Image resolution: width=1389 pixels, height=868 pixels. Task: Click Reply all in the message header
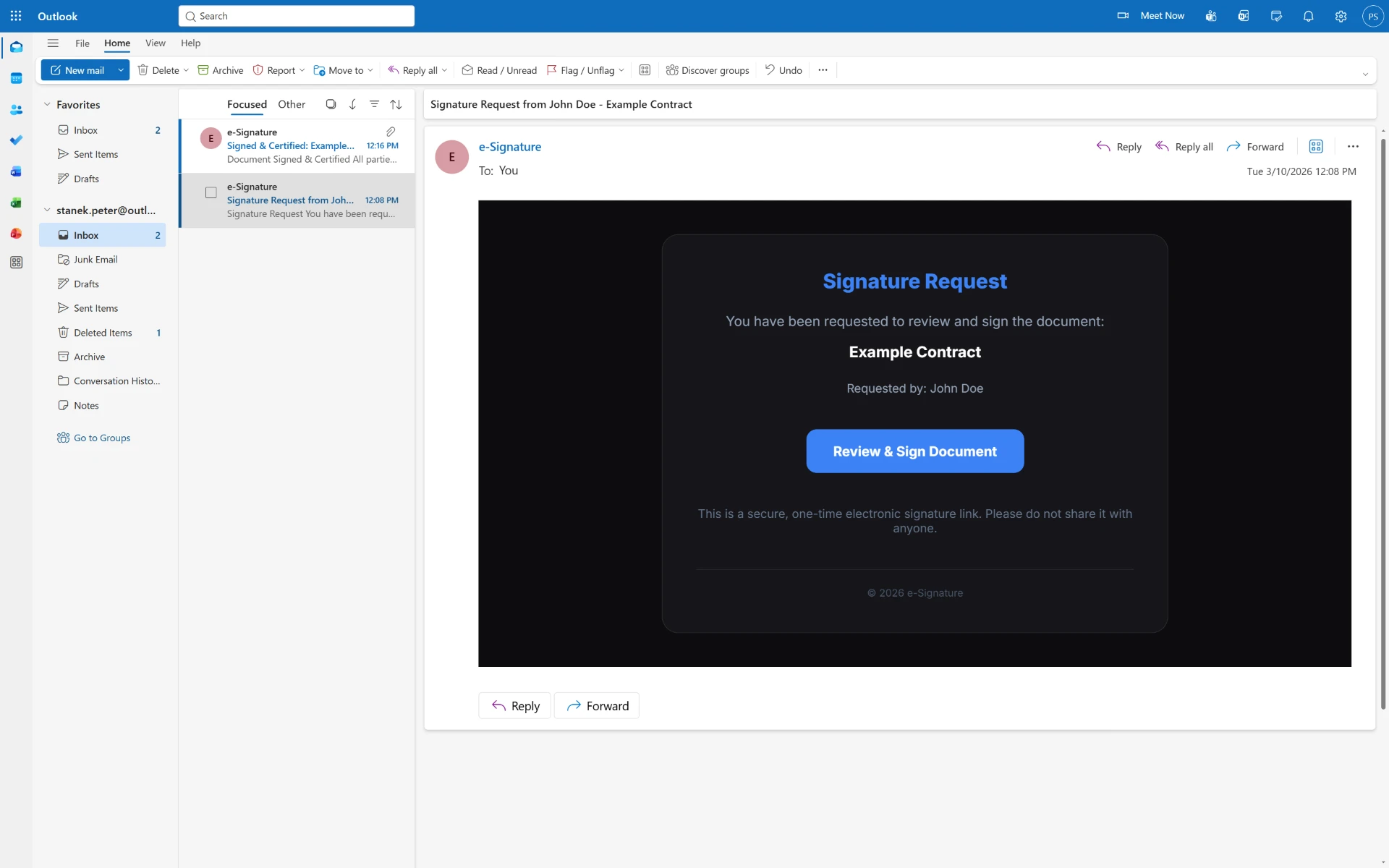[x=1184, y=147]
